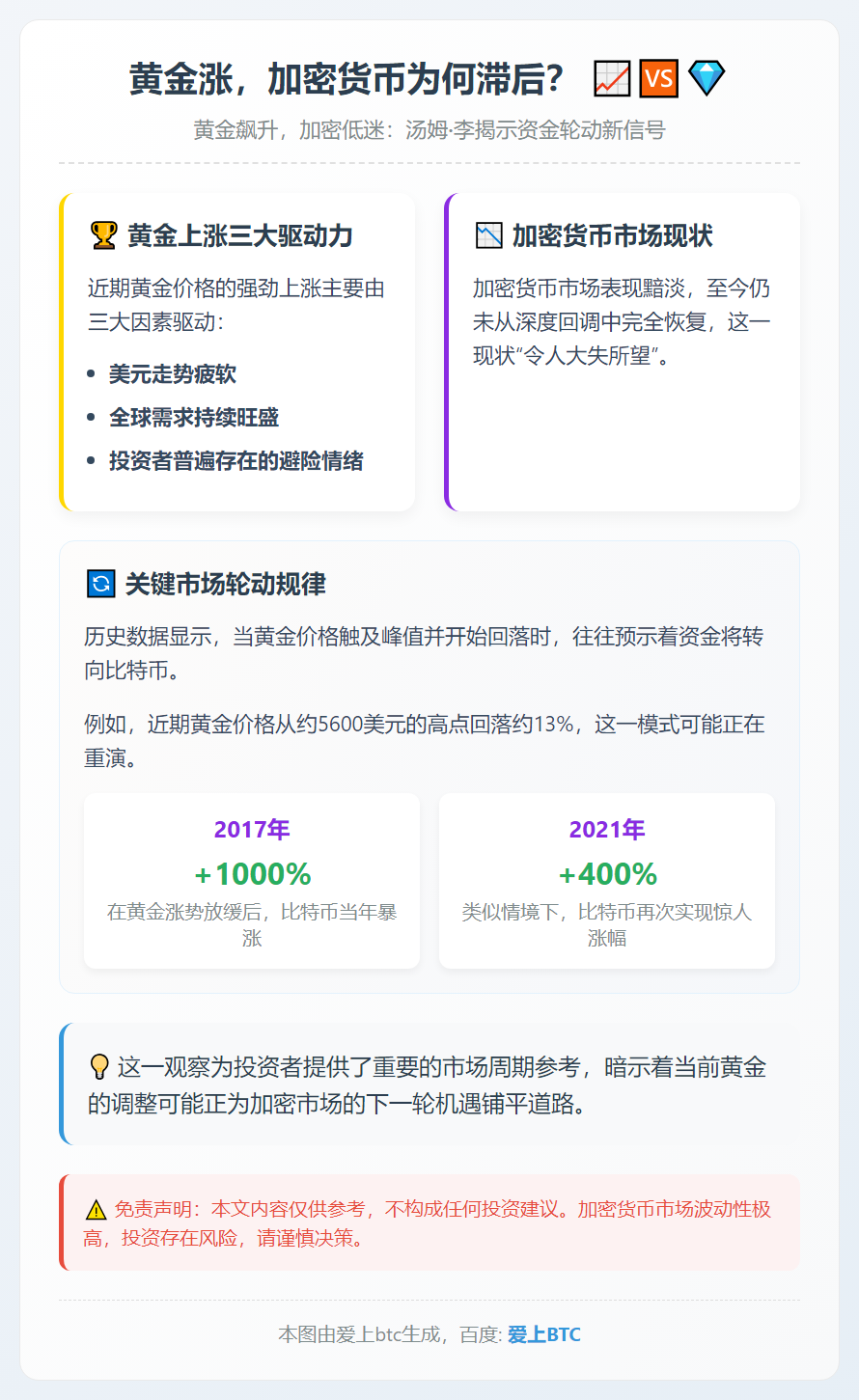Image resolution: width=859 pixels, height=1400 pixels.
Task: Click the +1000% figure
Action: tap(252, 874)
